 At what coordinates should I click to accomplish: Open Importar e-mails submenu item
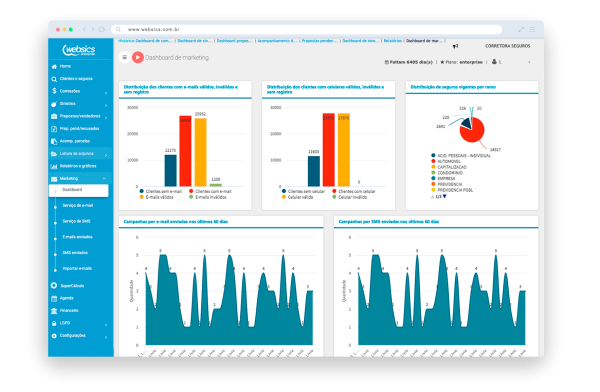[77, 268]
